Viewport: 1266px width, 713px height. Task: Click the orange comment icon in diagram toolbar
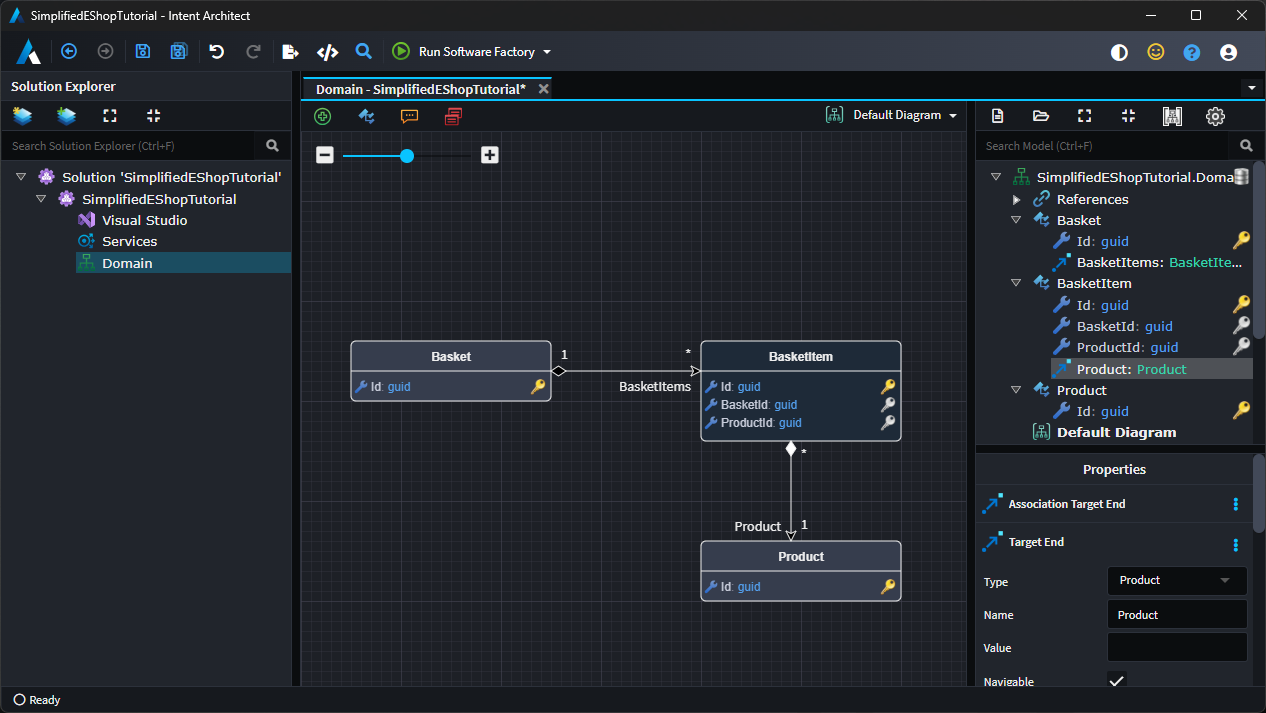(409, 116)
